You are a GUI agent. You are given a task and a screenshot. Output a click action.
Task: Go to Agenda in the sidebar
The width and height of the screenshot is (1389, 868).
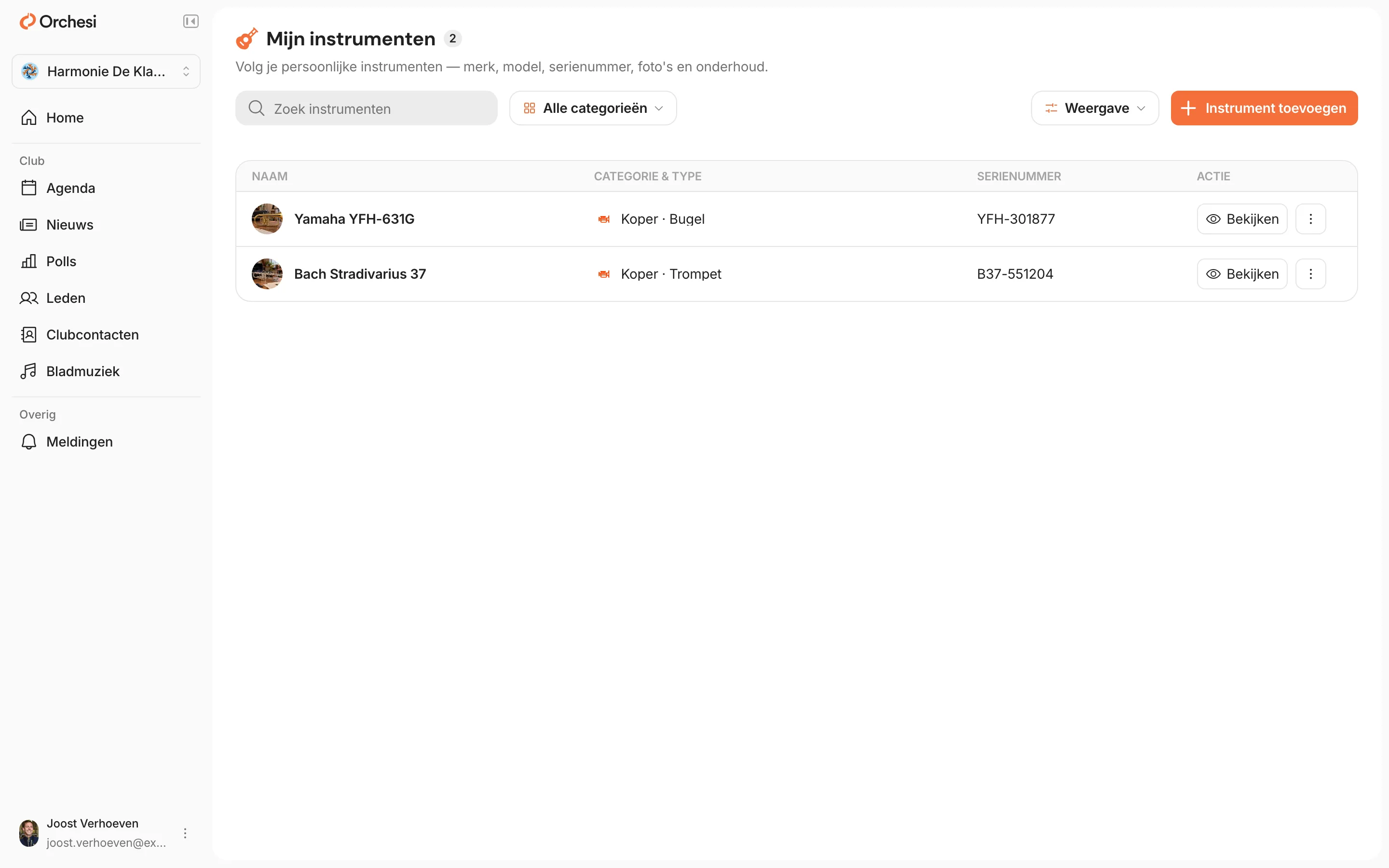pyautogui.click(x=106, y=188)
